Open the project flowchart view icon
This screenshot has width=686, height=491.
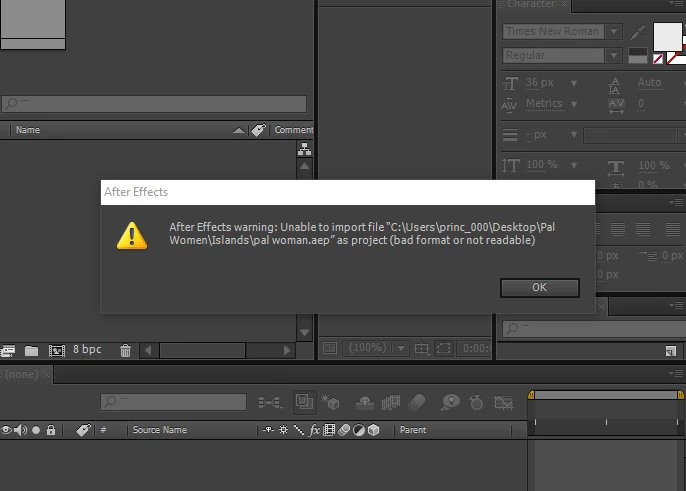304,149
